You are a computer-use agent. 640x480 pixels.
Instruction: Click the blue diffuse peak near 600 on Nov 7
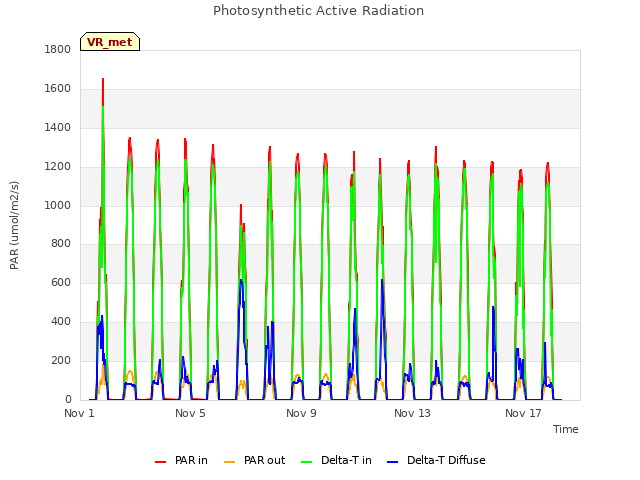[241, 281]
